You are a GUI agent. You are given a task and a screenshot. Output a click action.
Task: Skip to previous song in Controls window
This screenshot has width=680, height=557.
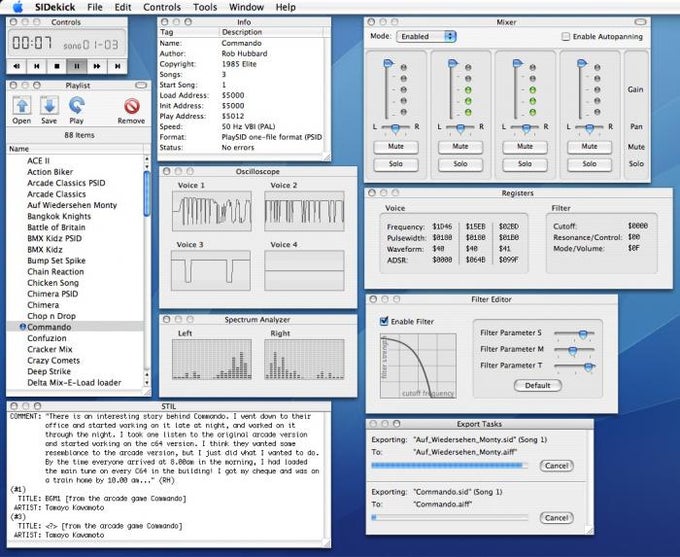pyautogui.click(x=37, y=66)
